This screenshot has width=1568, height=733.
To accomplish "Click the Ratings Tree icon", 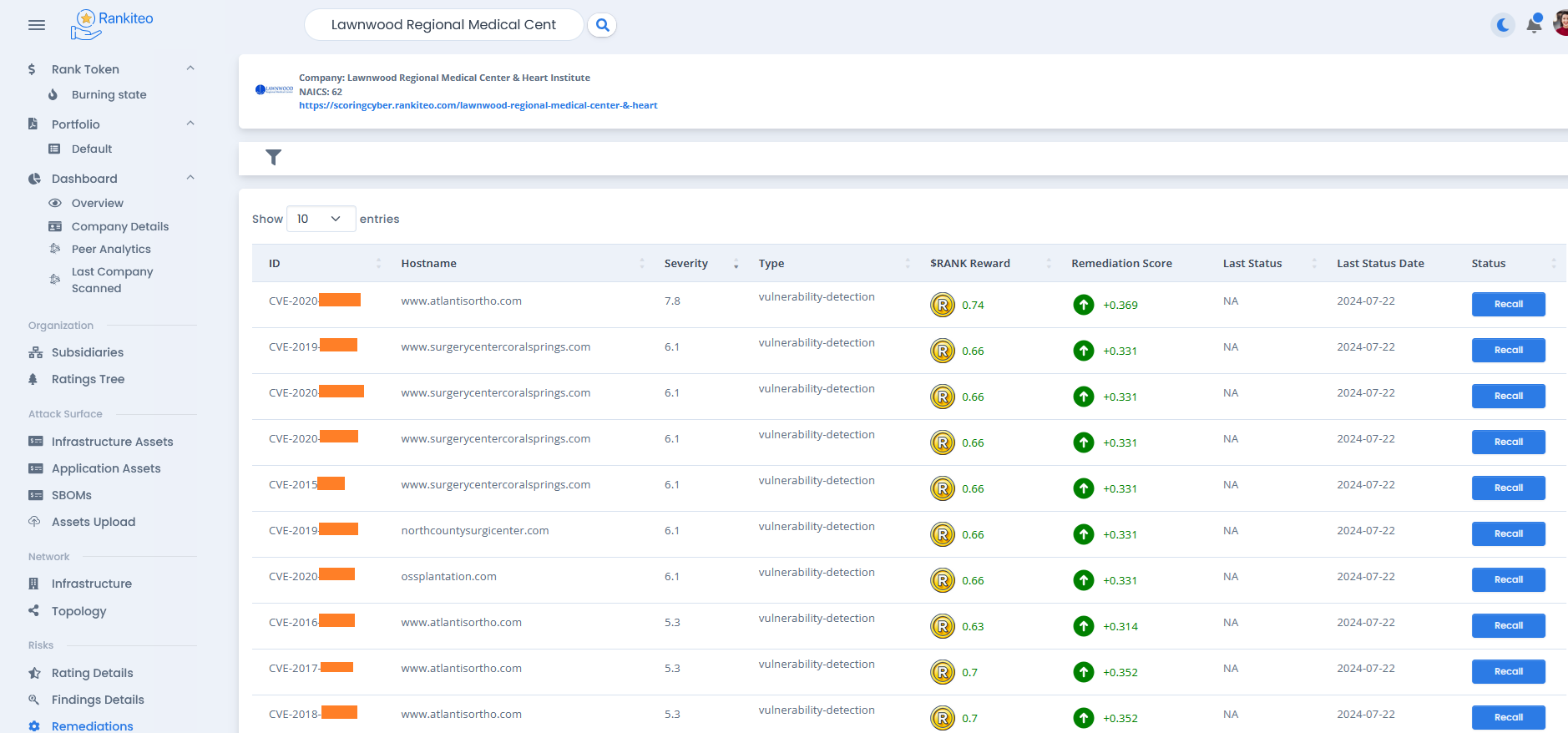I will 33,379.
